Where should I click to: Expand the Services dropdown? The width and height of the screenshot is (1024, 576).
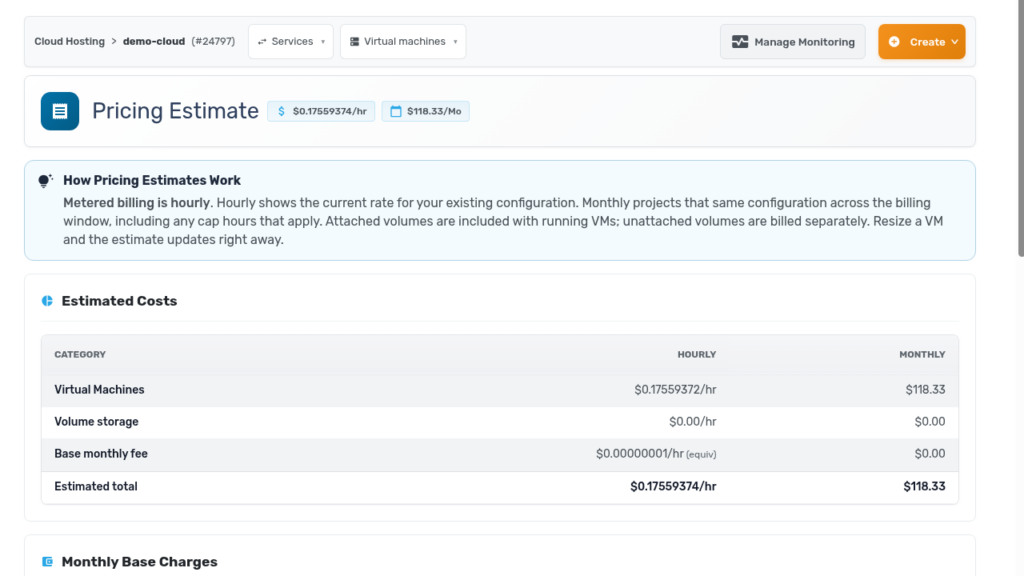click(x=291, y=42)
